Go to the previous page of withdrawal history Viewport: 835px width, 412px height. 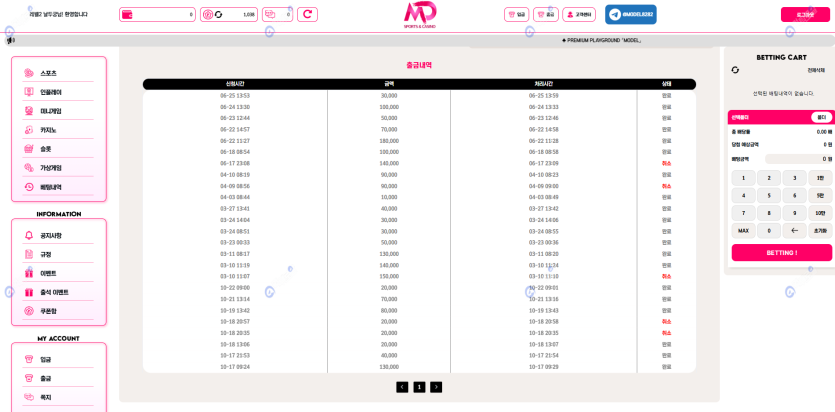(x=402, y=387)
